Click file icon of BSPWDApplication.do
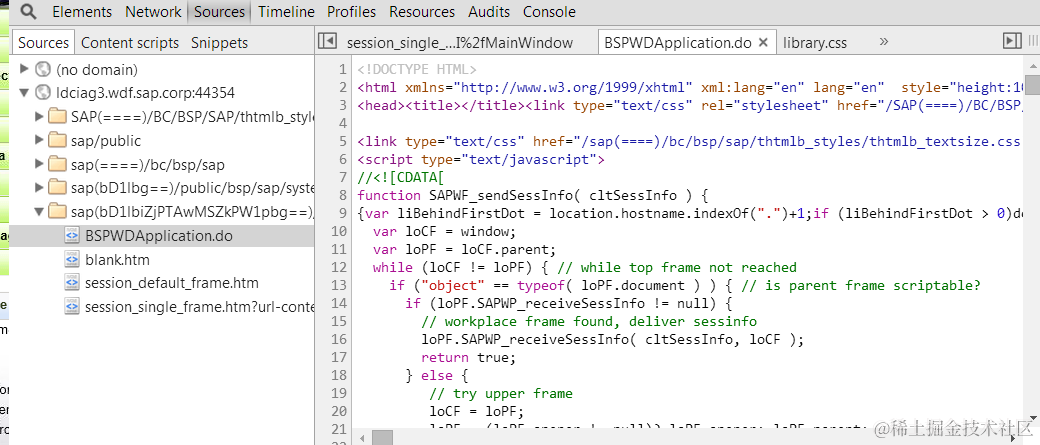Screen dimensions: 1040x445 [x=72, y=235]
